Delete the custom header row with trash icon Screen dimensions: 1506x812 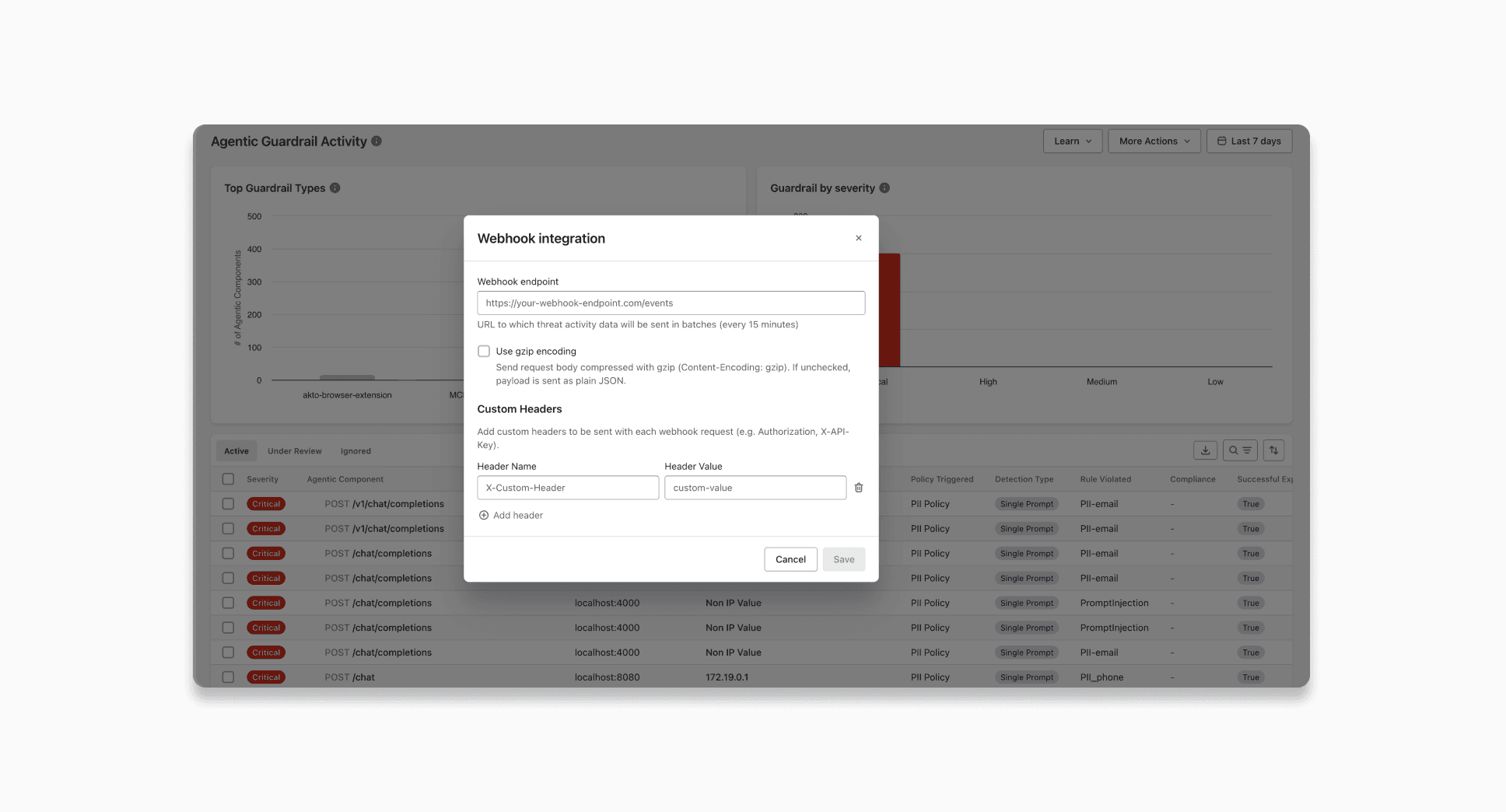coord(859,488)
